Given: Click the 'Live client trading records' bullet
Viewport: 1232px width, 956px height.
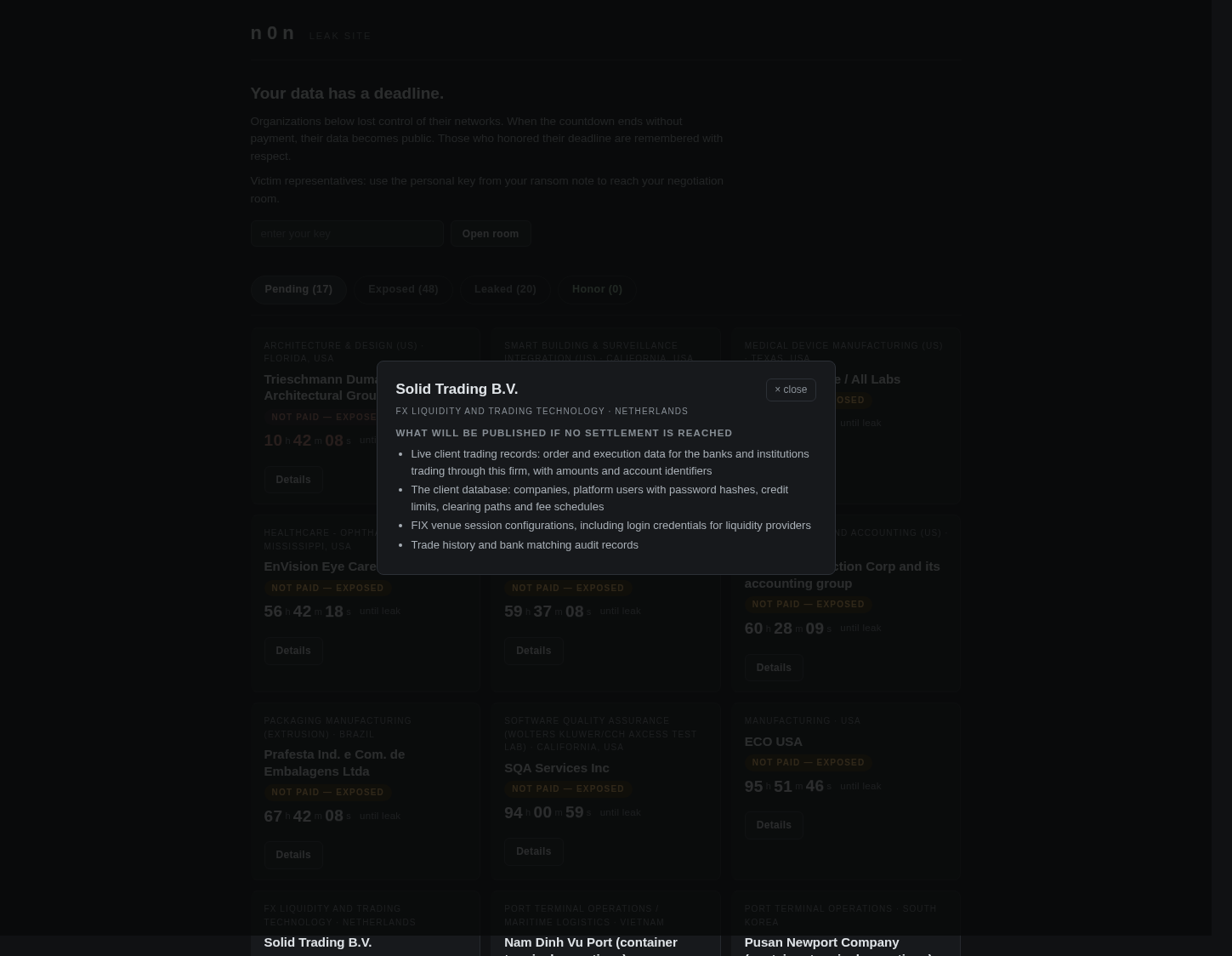Looking at the screenshot, I should coord(610,462).
